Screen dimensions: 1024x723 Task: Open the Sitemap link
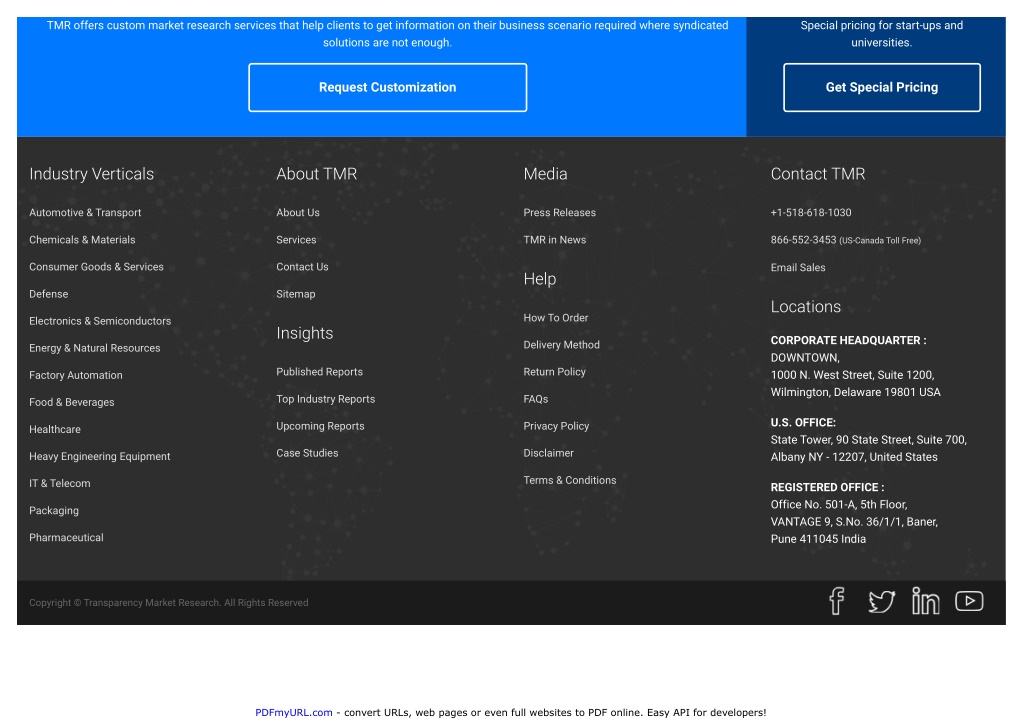(296, 294)
